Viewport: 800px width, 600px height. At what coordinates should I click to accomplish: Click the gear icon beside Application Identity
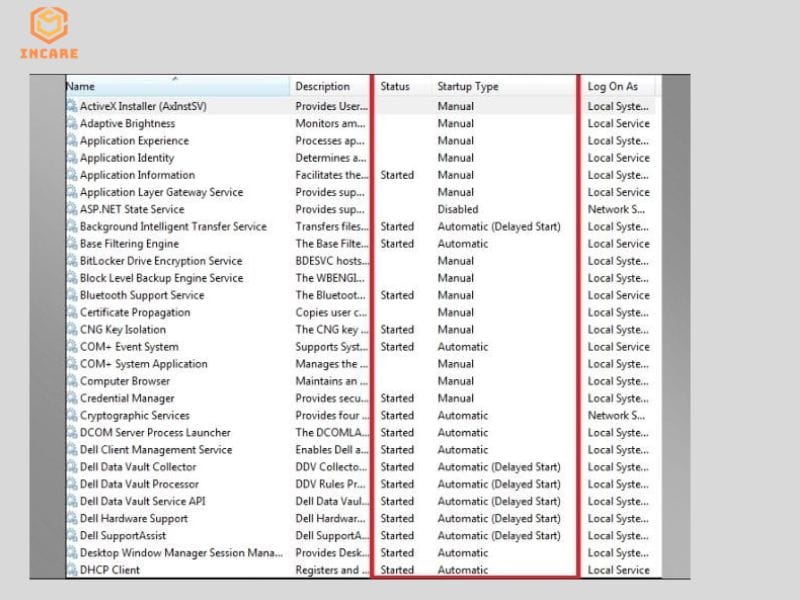pyautogui.click(x=72, y=158)
